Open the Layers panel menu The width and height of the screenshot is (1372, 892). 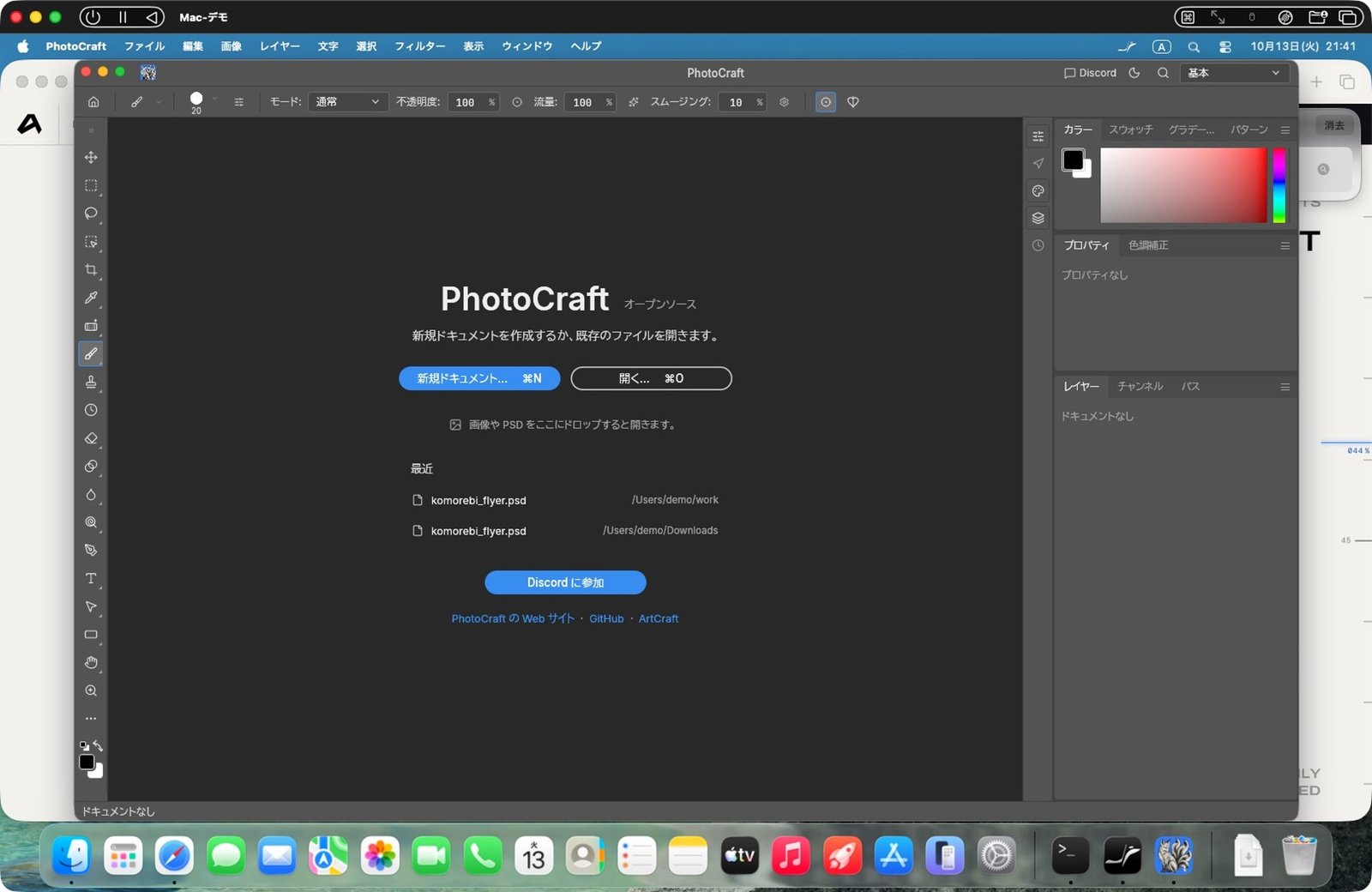[1285, 387]
